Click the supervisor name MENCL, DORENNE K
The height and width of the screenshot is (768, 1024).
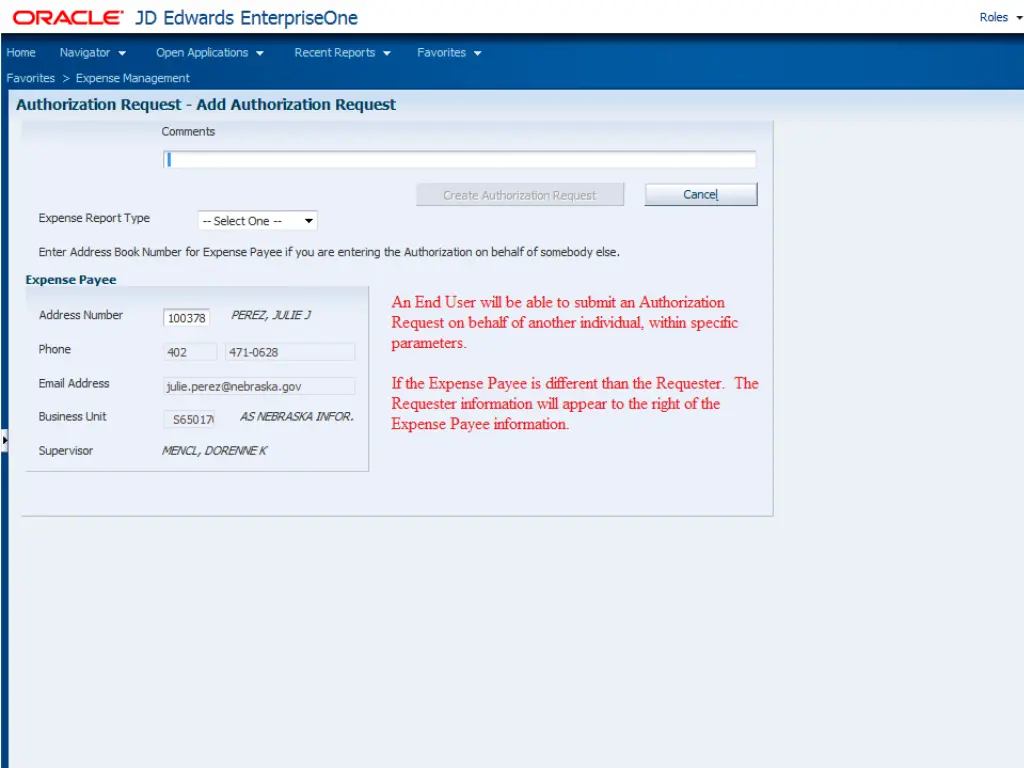point(214,451)
